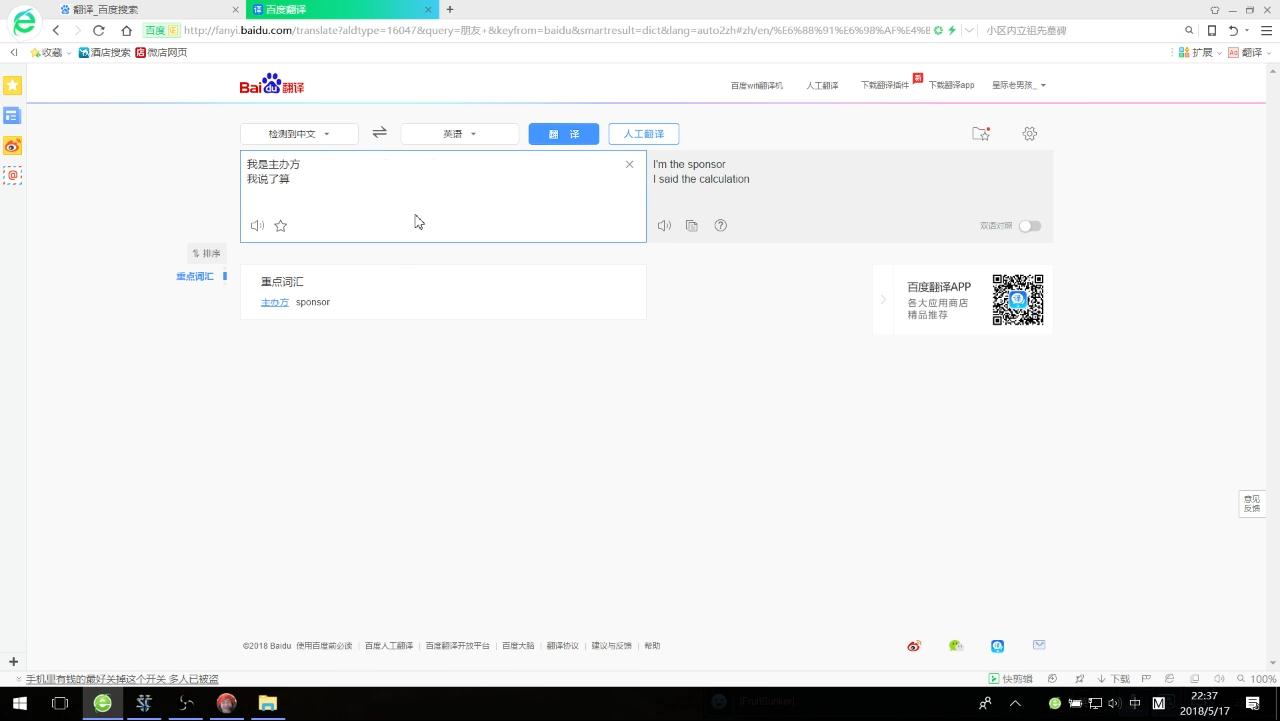
Task: Click the 人工翻译 outlined button
Action: 643,134
